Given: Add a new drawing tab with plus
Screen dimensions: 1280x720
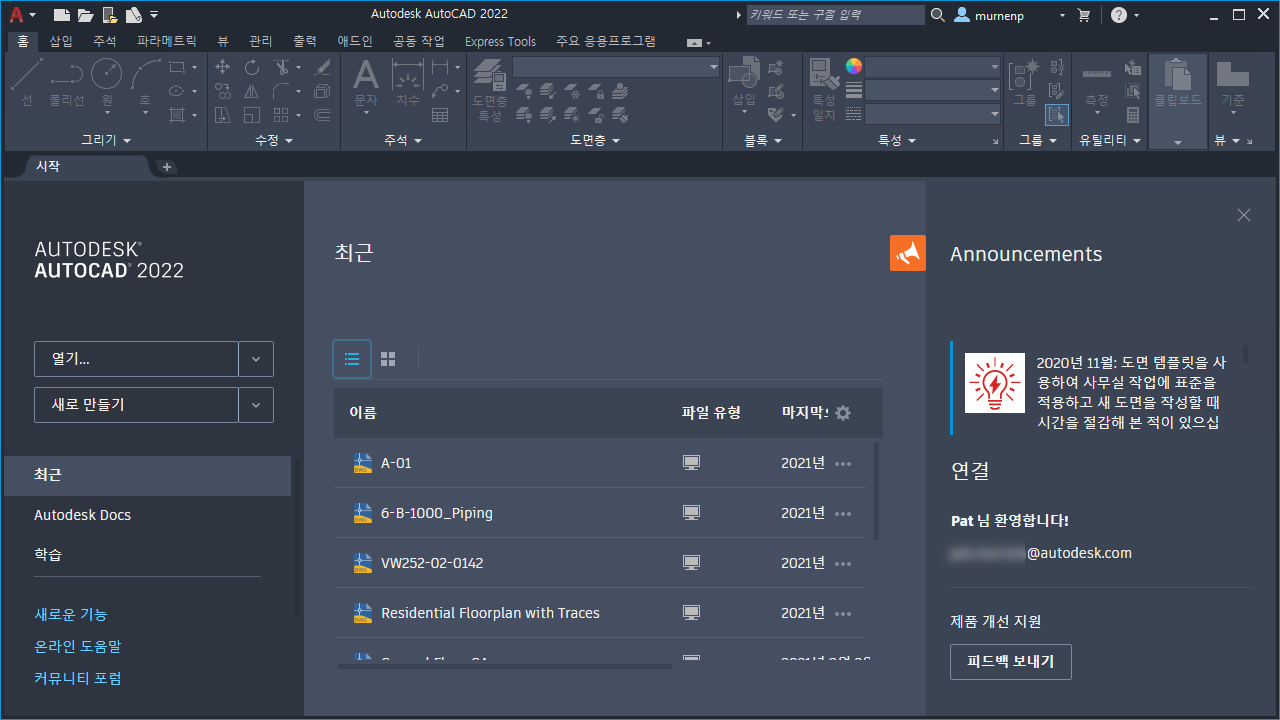Looking at the screenshot, I should coord(167,167).
